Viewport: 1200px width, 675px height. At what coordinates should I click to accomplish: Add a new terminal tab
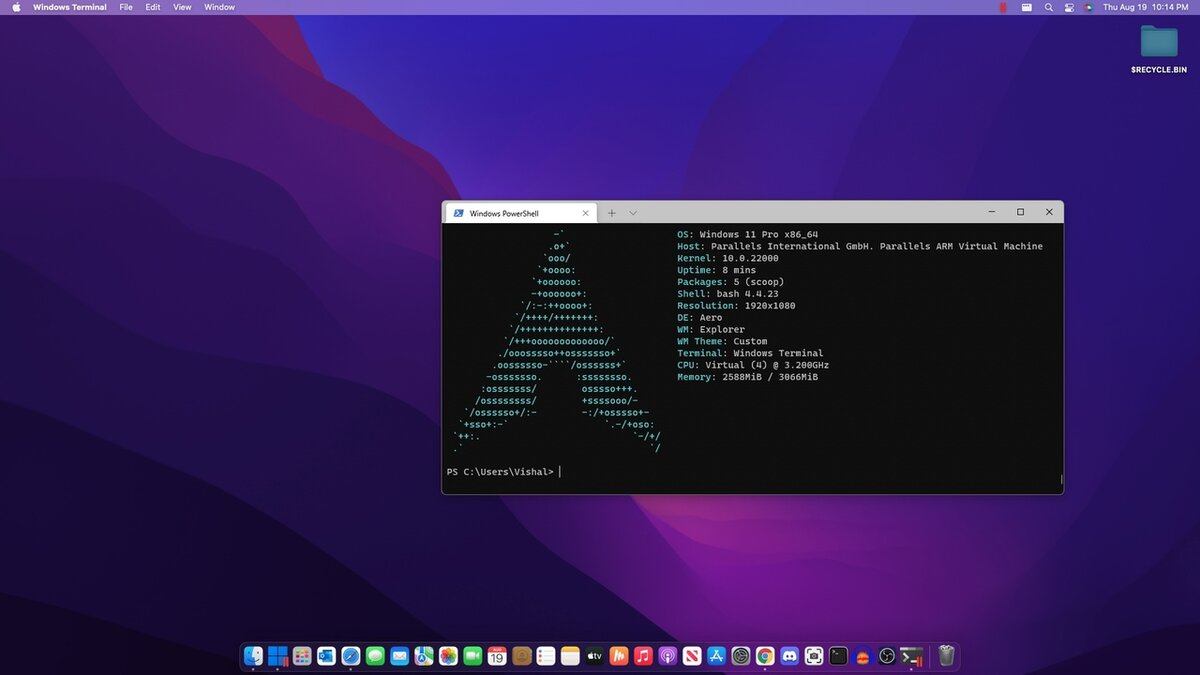coord(612,213)
